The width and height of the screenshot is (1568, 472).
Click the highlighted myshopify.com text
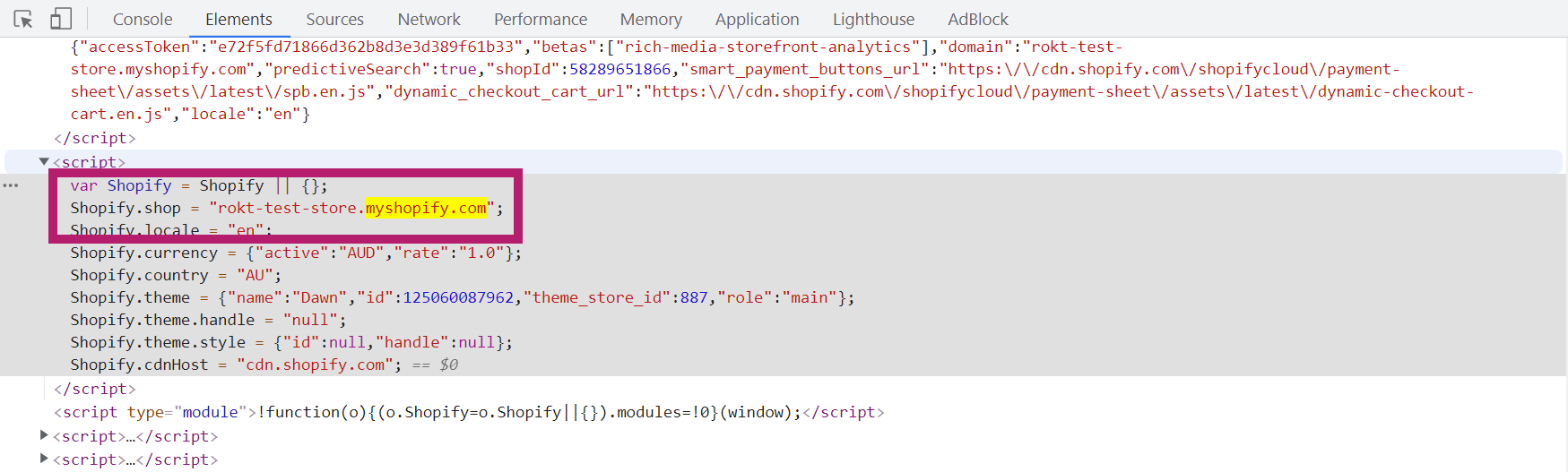coord(426,208)
